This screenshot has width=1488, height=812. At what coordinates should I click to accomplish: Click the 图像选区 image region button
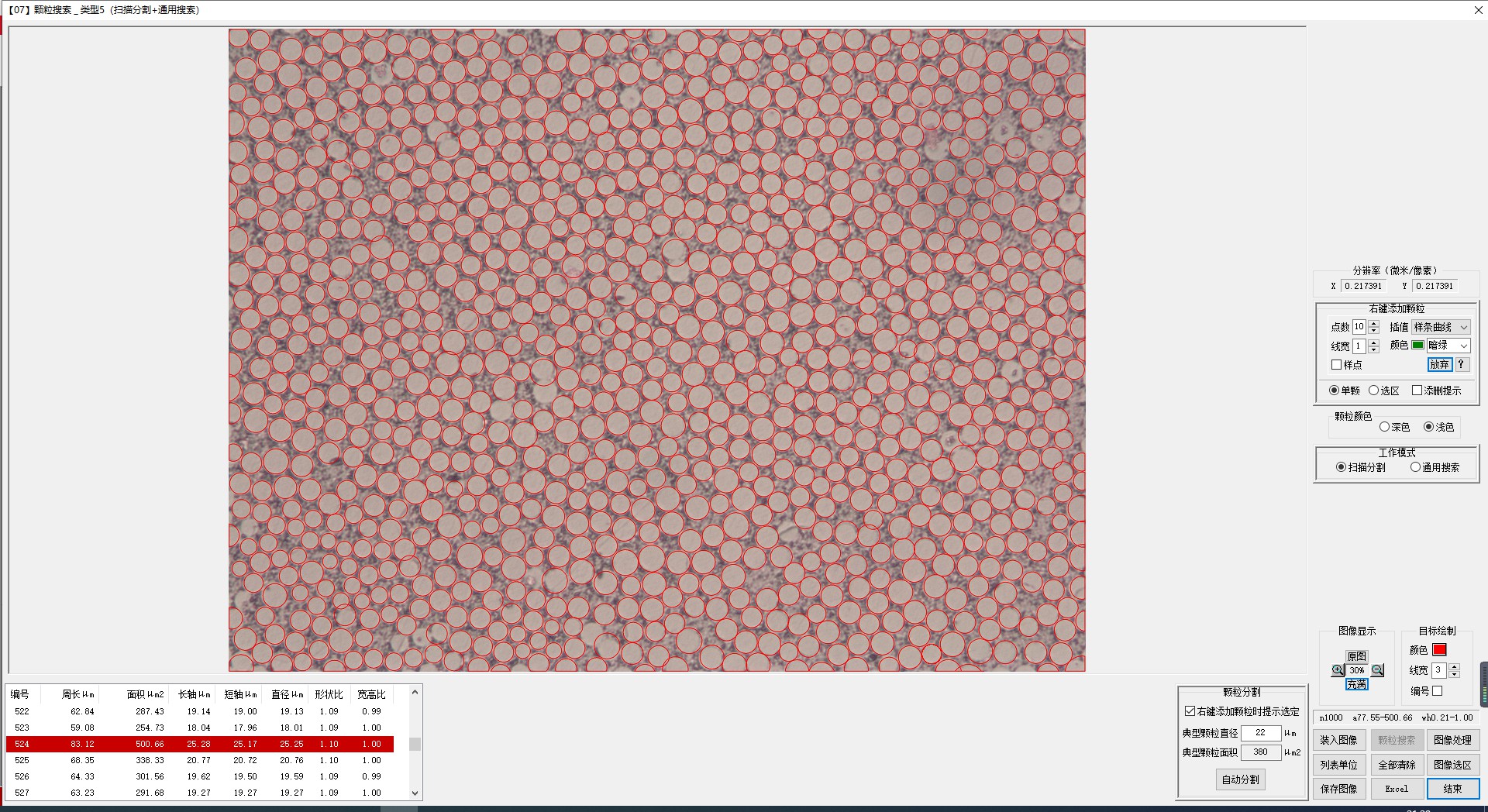point(1452,765)
